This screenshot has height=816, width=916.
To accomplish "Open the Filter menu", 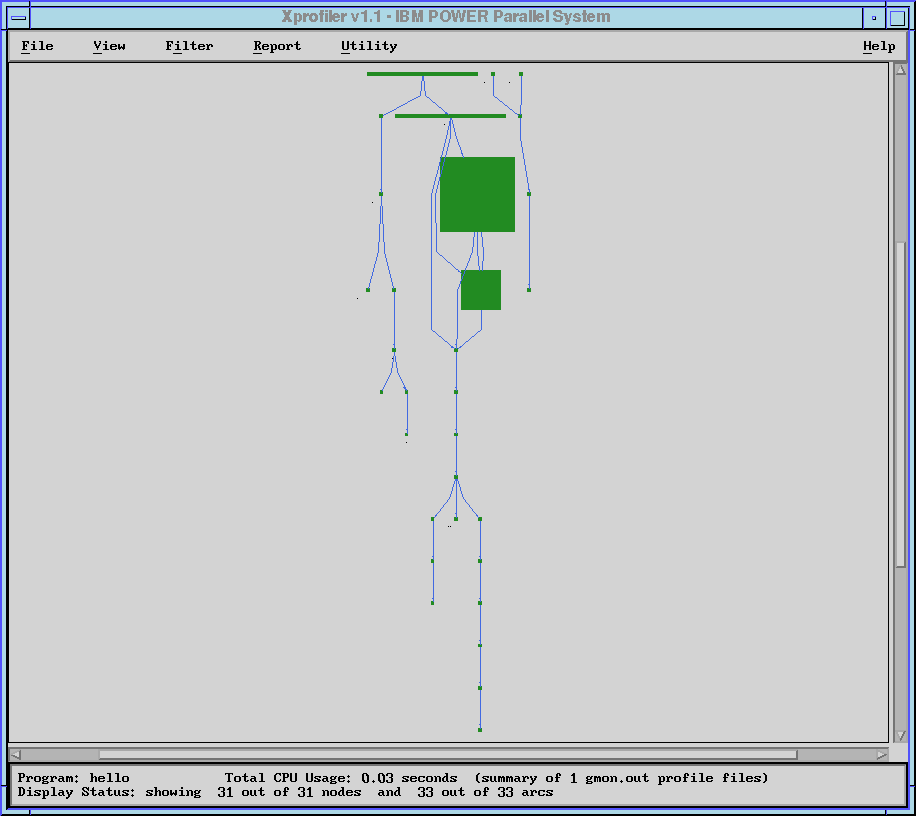I will click(189, 46).
